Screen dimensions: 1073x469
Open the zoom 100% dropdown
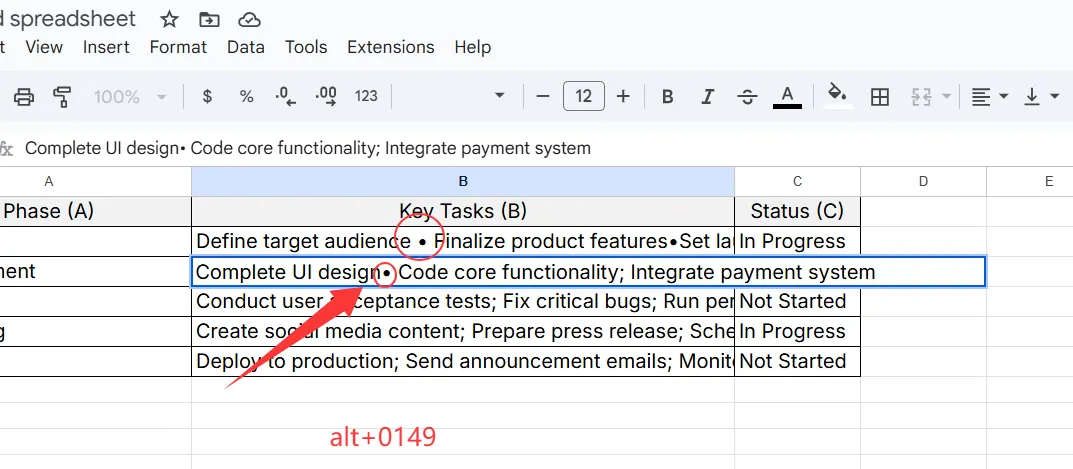coord(130,96)
